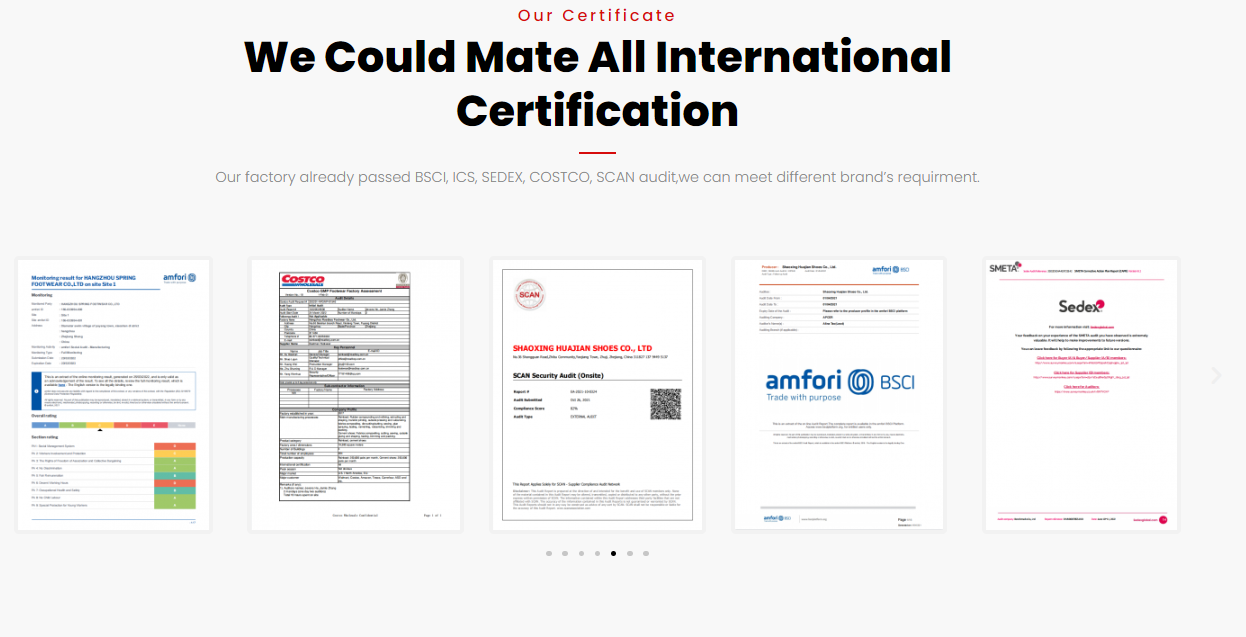Click the Sedex logo on the last certificate
The image size is (1246, 637).
tap(1081, 306)
